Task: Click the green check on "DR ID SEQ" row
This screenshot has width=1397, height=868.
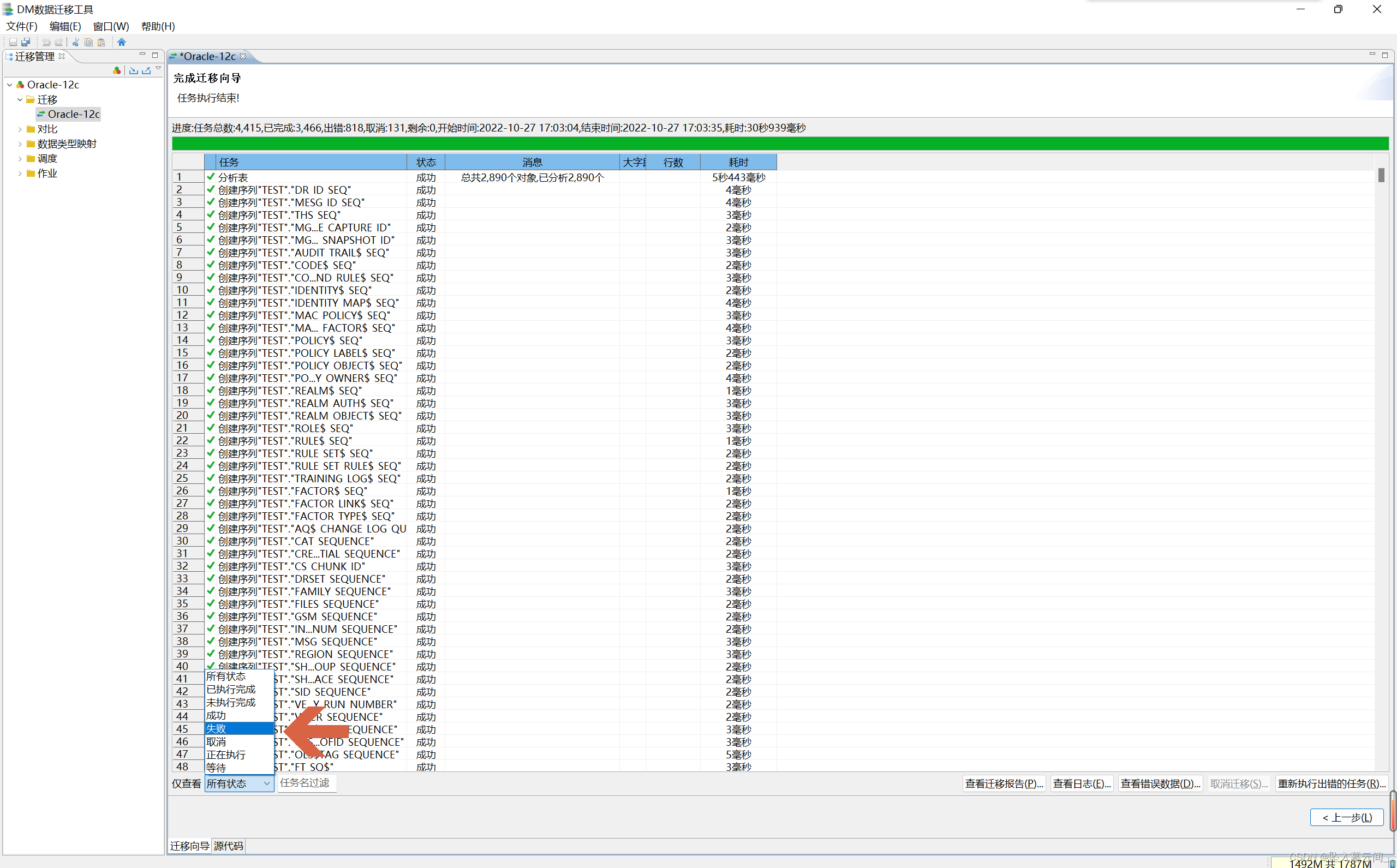Action: click(211, 189)
